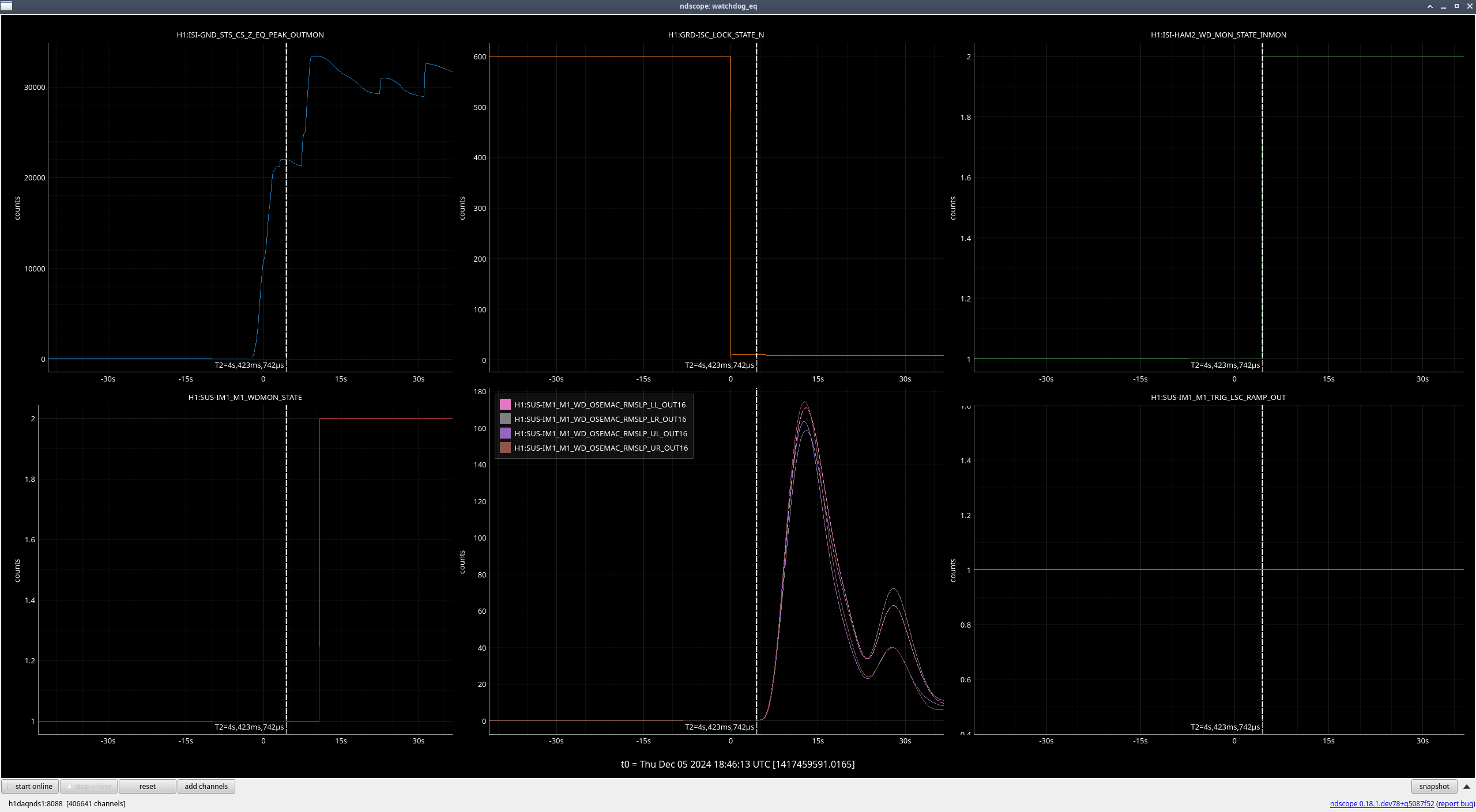Take a snapshot of the plots

(1434, 786)
